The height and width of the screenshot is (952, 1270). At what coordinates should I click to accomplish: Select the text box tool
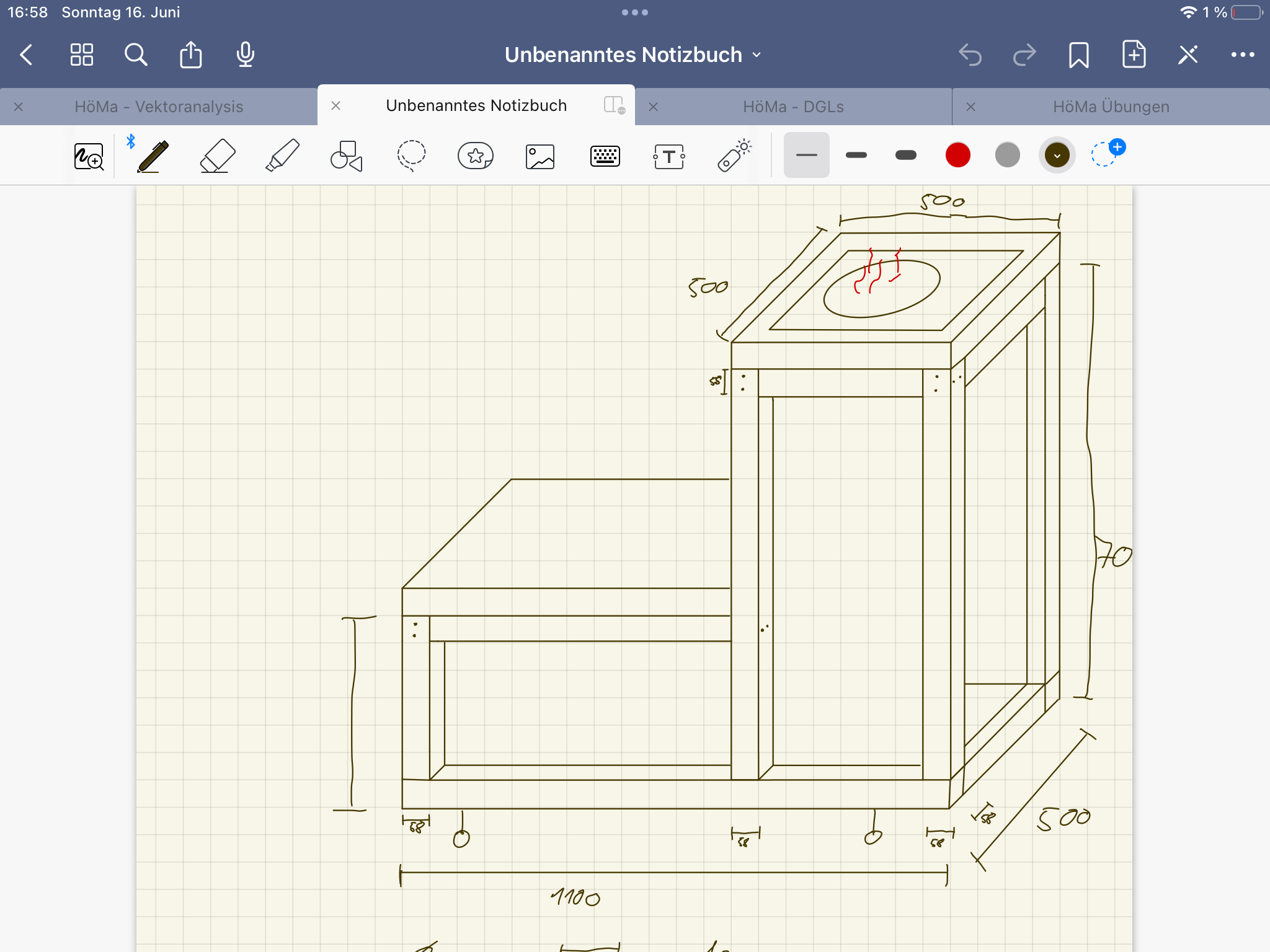pos(669,157)
